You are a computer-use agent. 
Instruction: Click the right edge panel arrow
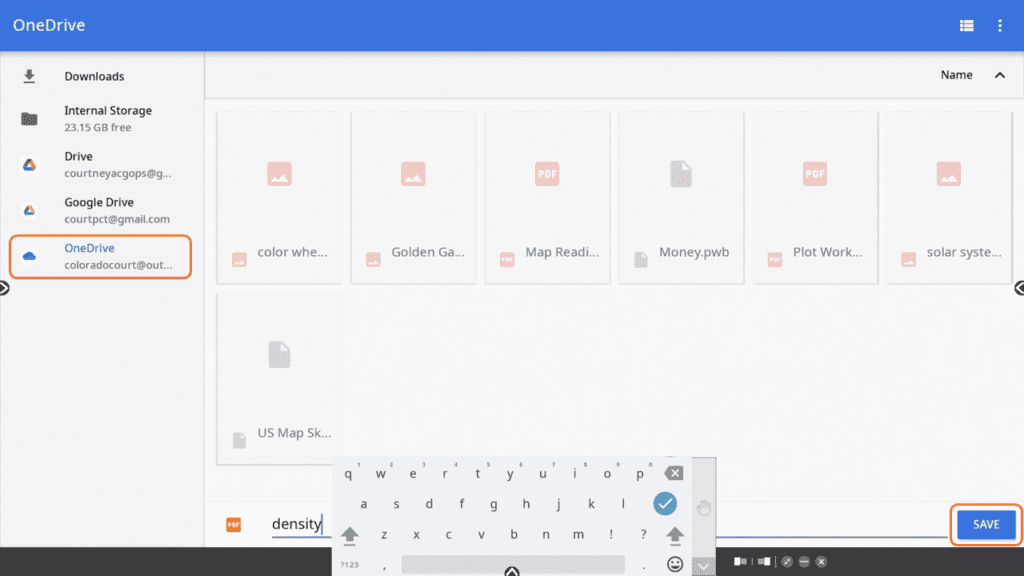click(x=1019, y=288)
